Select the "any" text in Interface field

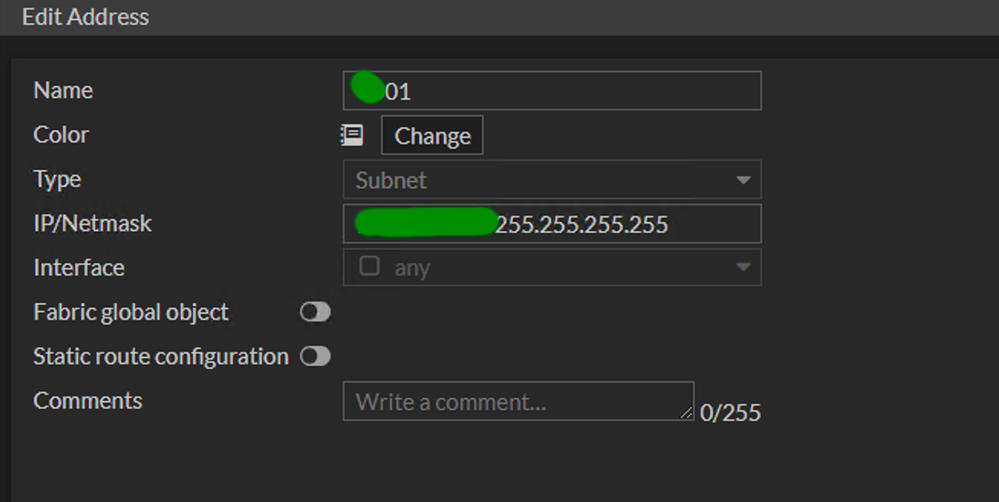pos(412,269)
